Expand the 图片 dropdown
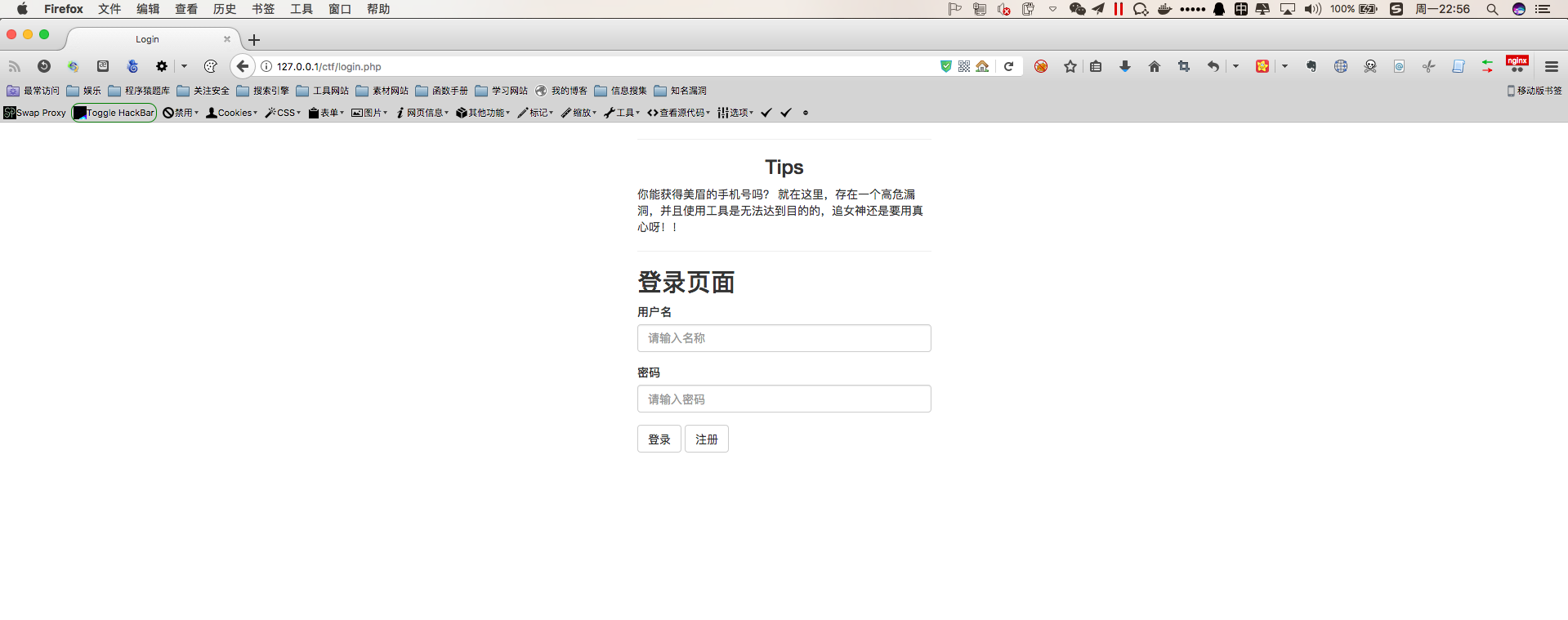The image size is (1568, 620). pos(369,113)
